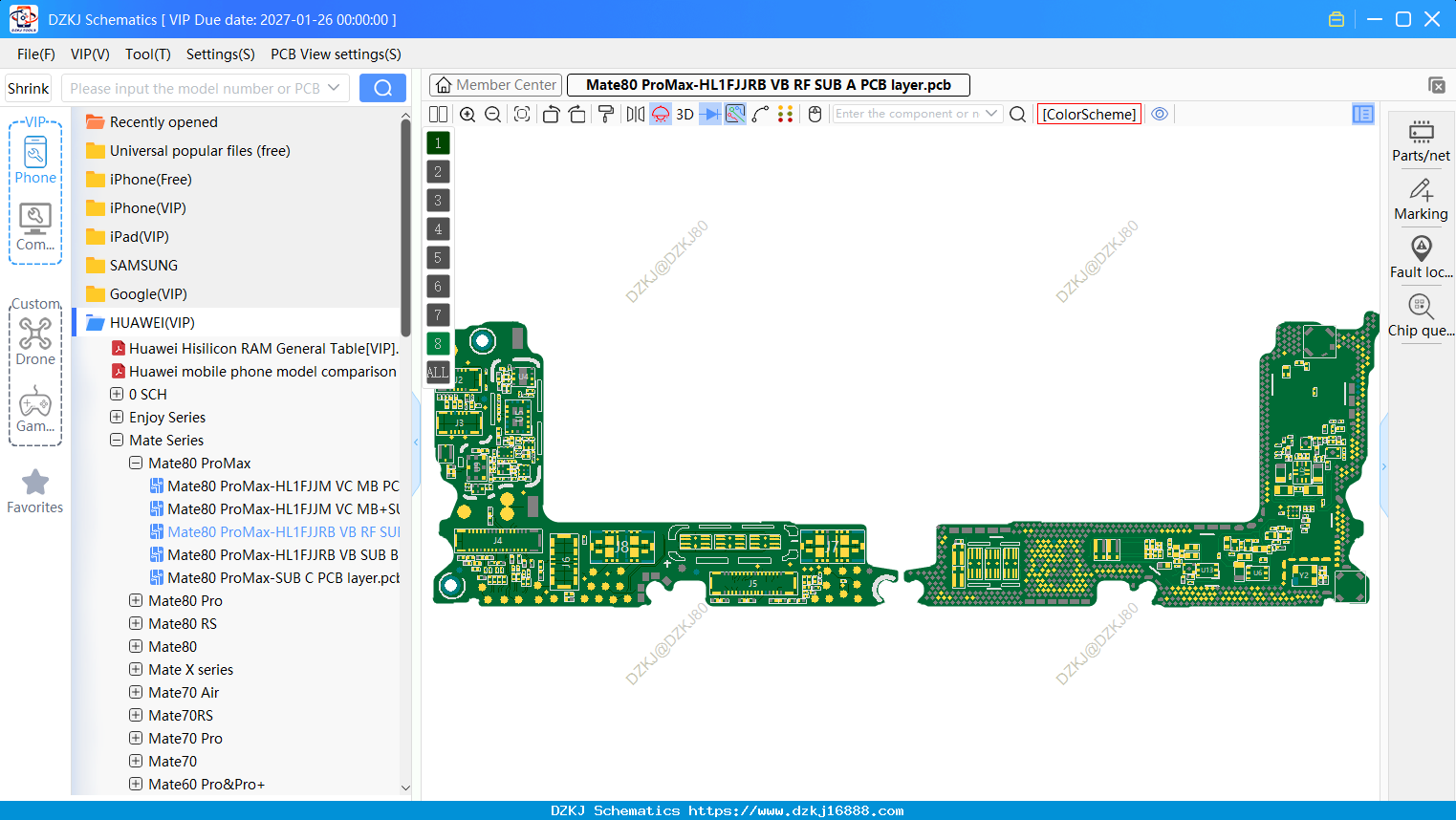The width and height of the screenshot is (1456, 820).
Task: Toggle the red highlight lamp icon
Action: [661, 114]
